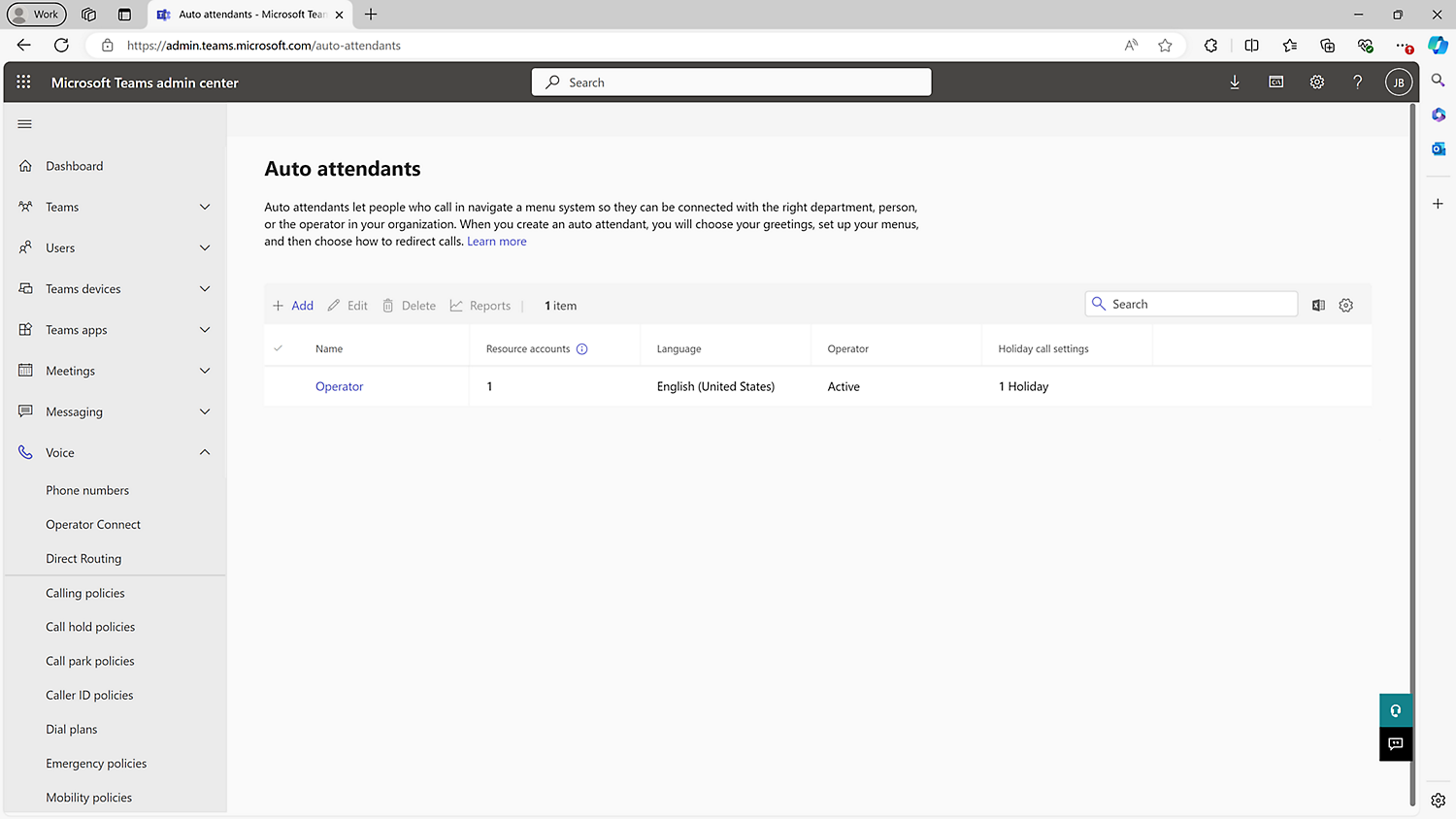
Task: Open Caller ID policies page
Action: click(89, 695)
